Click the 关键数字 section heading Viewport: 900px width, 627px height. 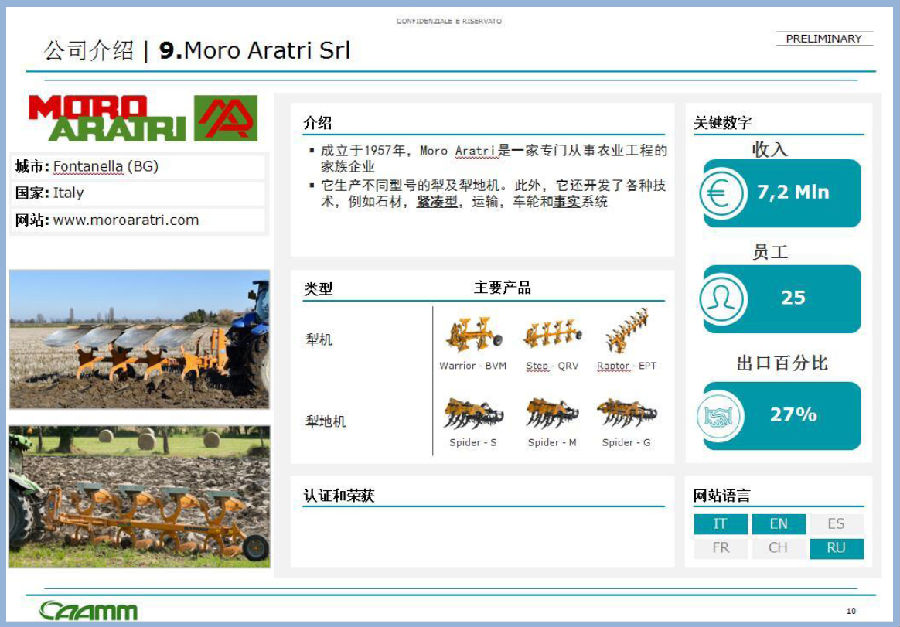pos(723,123)
